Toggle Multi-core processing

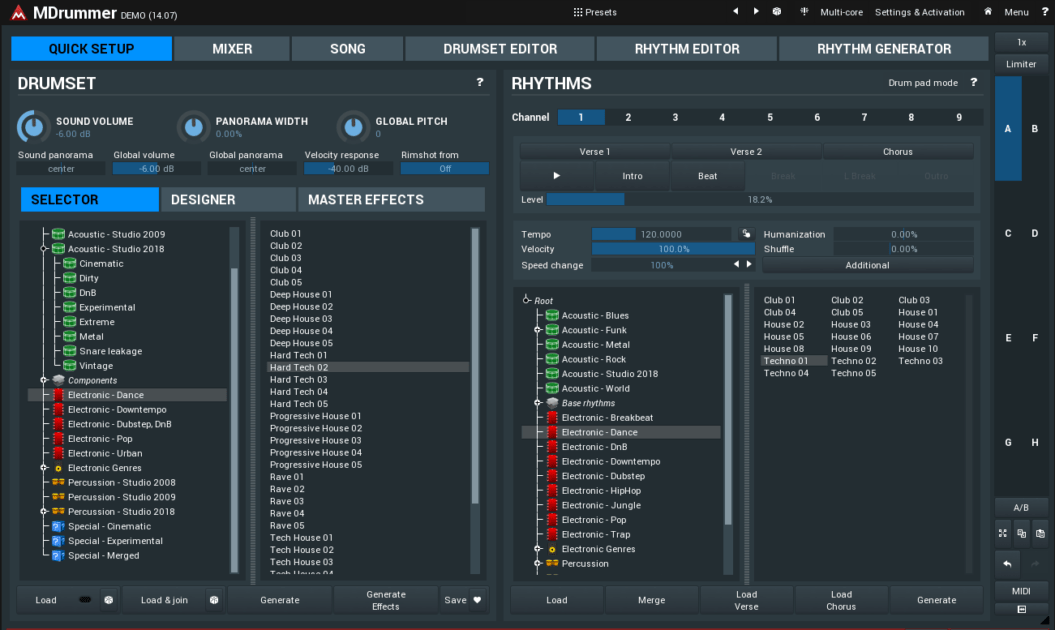click(841, 12)
